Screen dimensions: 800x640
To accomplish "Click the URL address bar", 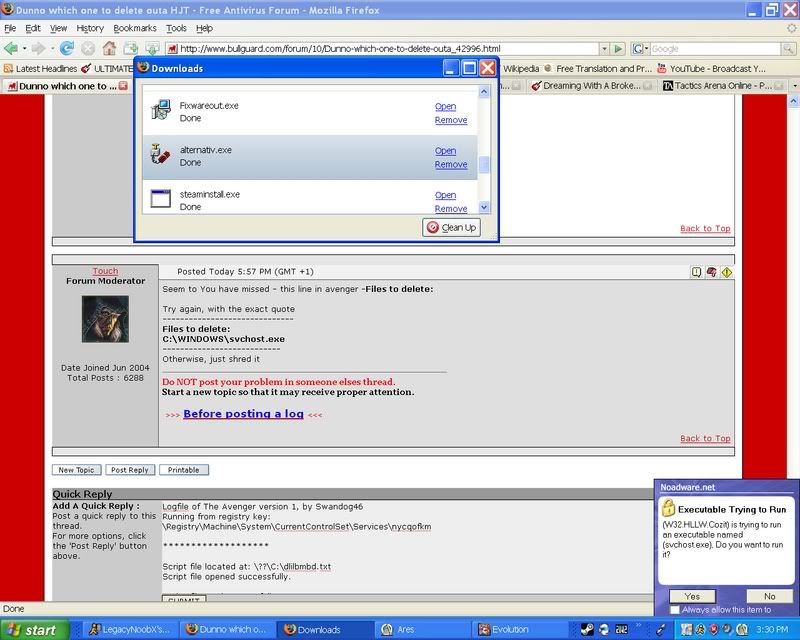I will pos(382,49).
